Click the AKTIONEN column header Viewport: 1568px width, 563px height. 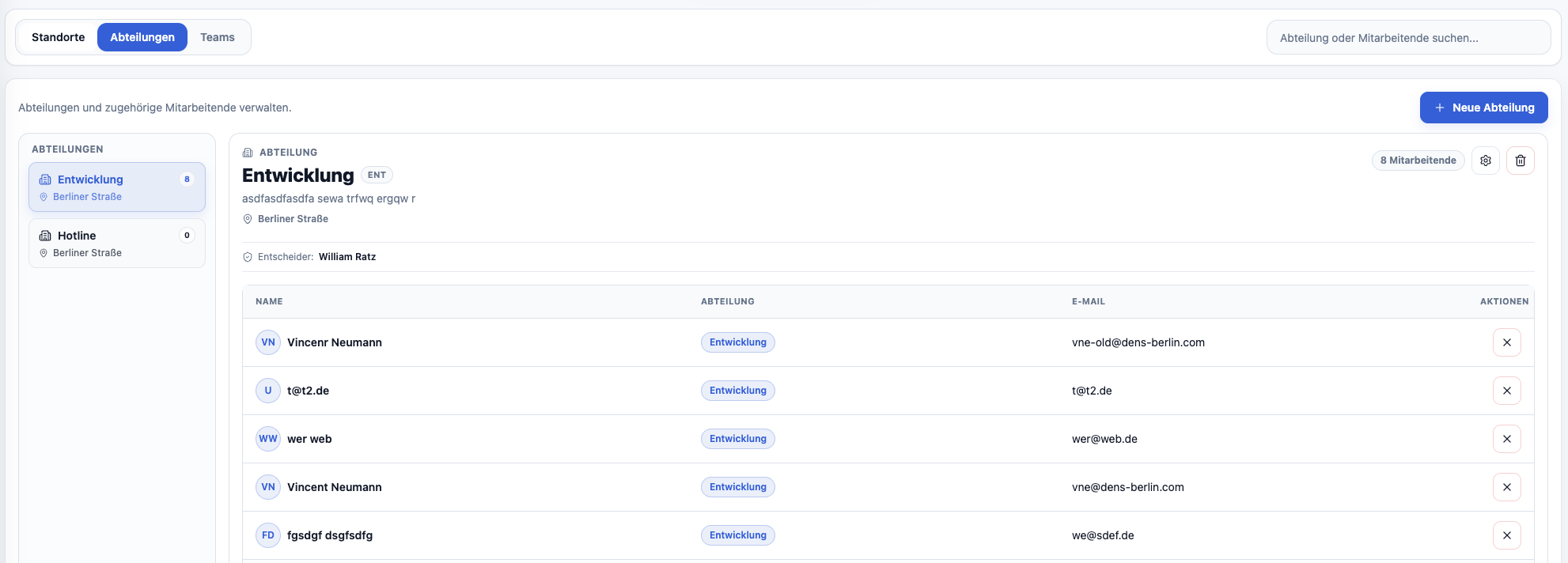[x=1505, y=301]
